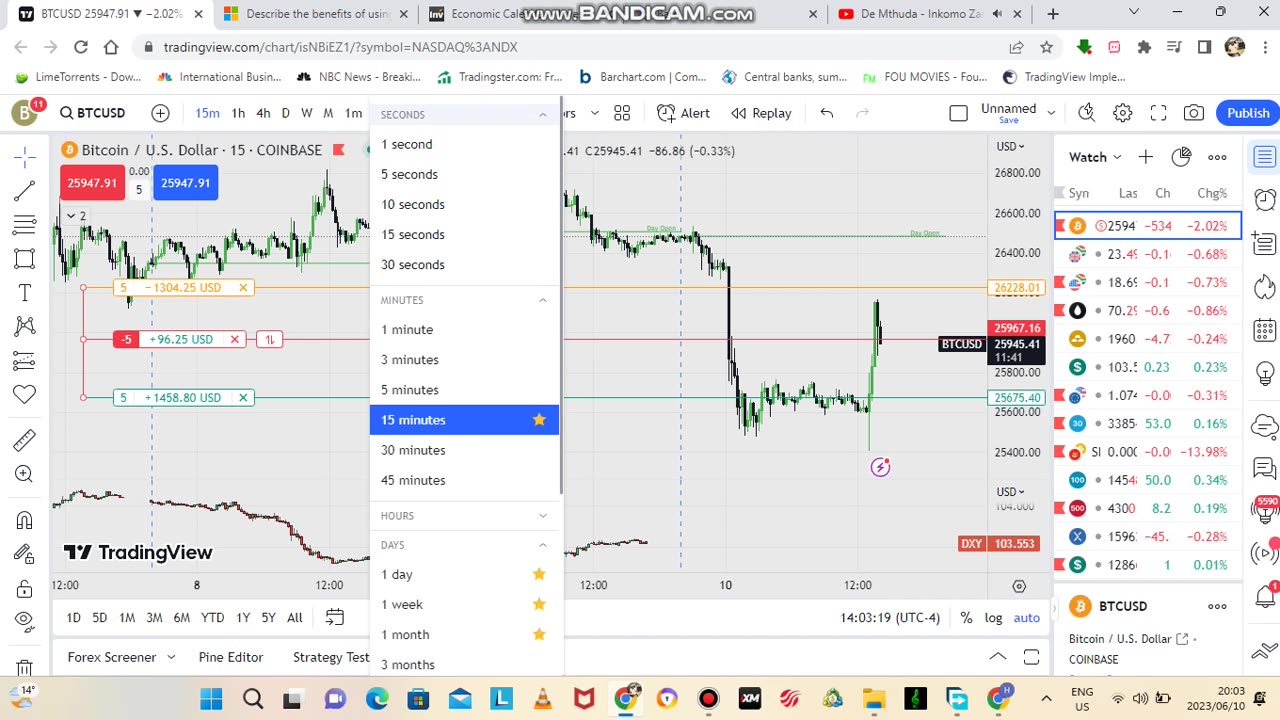The width and height of the screenshot is (1280, 720).
Task: Click the add symbol compare plus button
Action: click(160, 113)
